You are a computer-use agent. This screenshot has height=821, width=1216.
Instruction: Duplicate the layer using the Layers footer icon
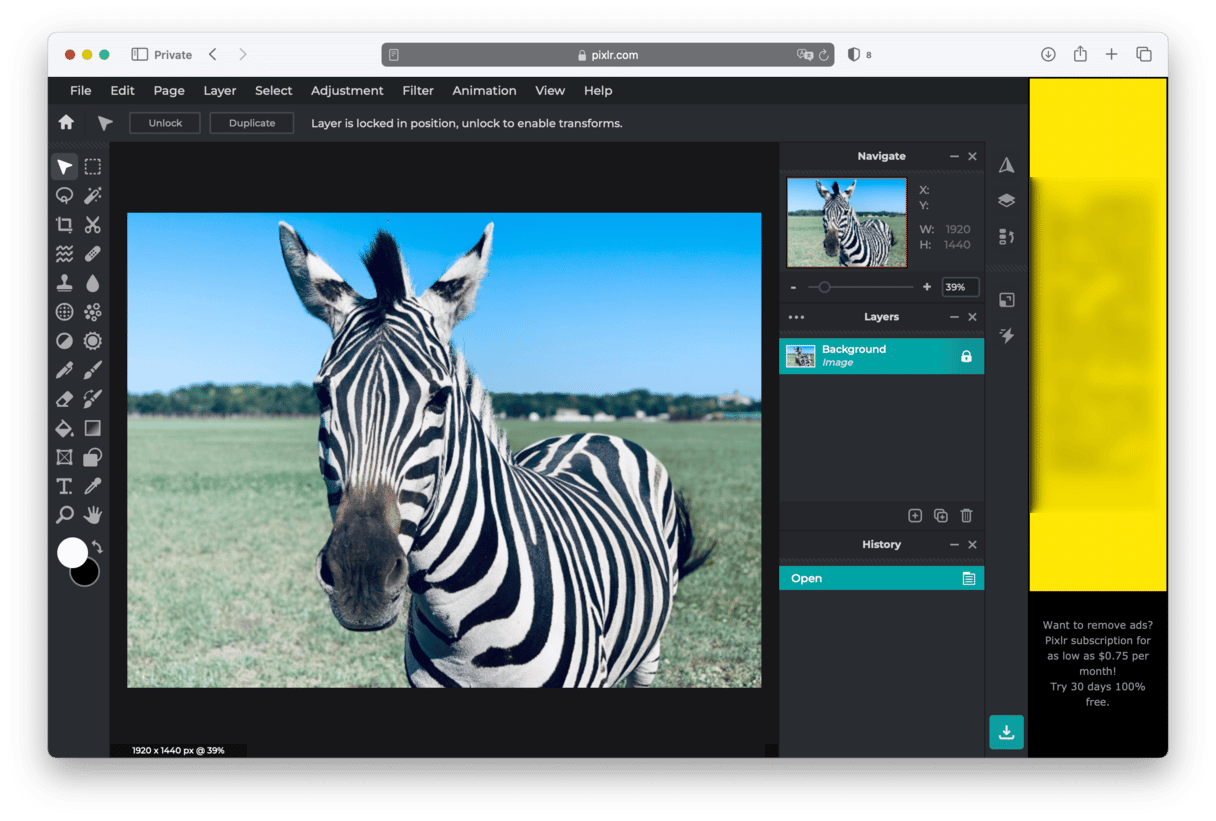coord(941,515)
